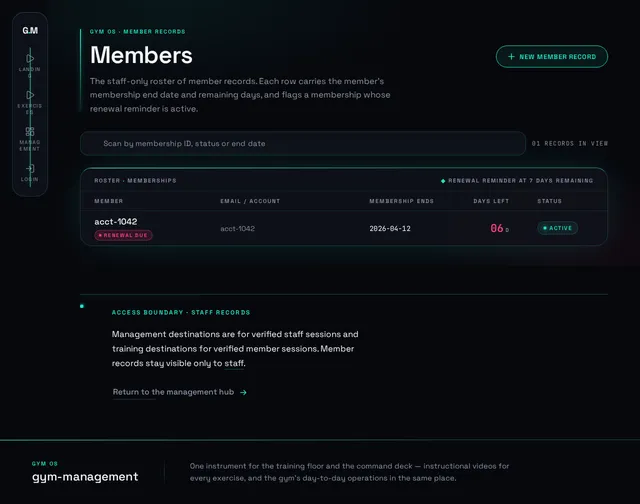Open member acct-1042 record name
The width and height of the screenshot is (640, 504).
(116, 222)
